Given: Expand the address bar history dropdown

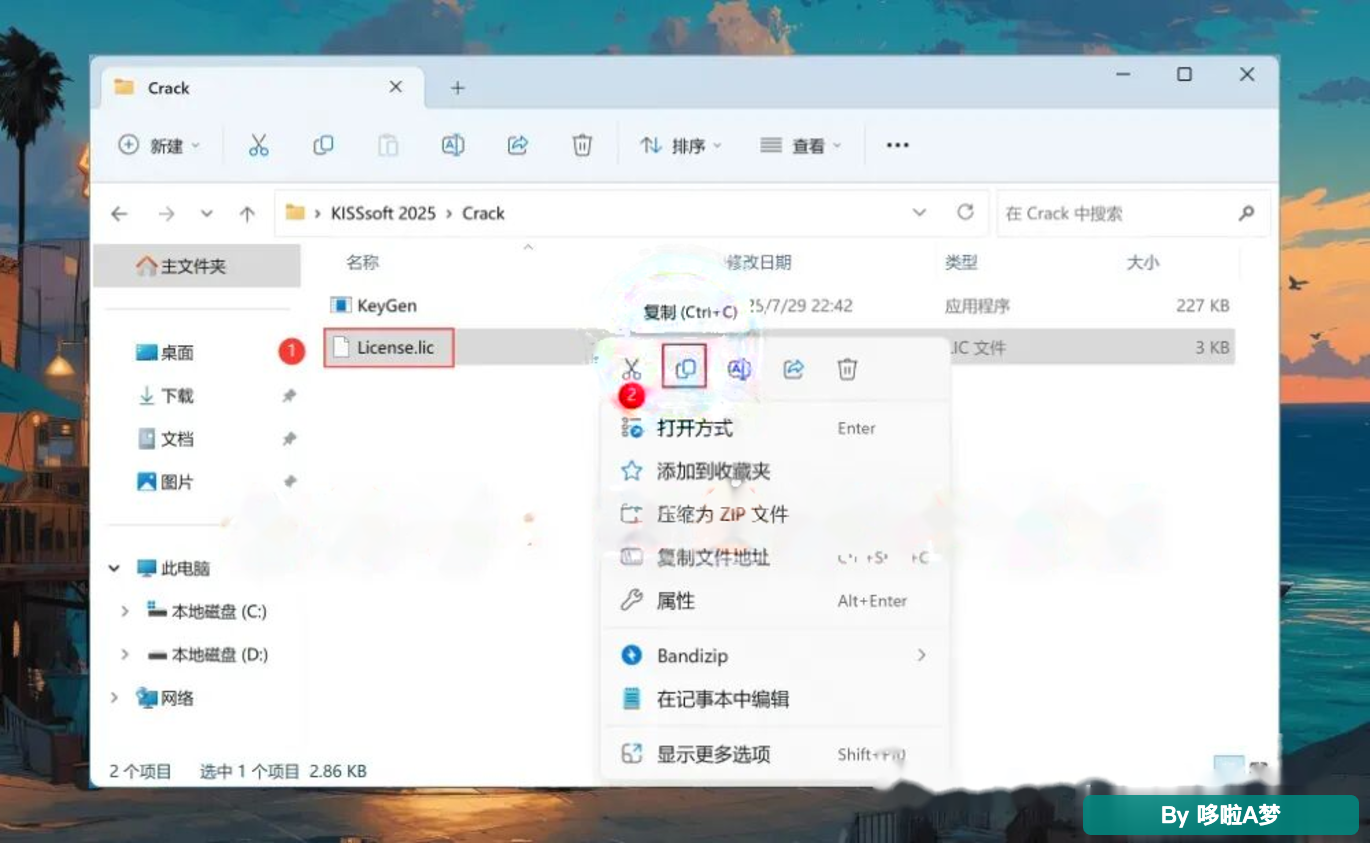Looking at the screenshot, I should tap(919, 212).
